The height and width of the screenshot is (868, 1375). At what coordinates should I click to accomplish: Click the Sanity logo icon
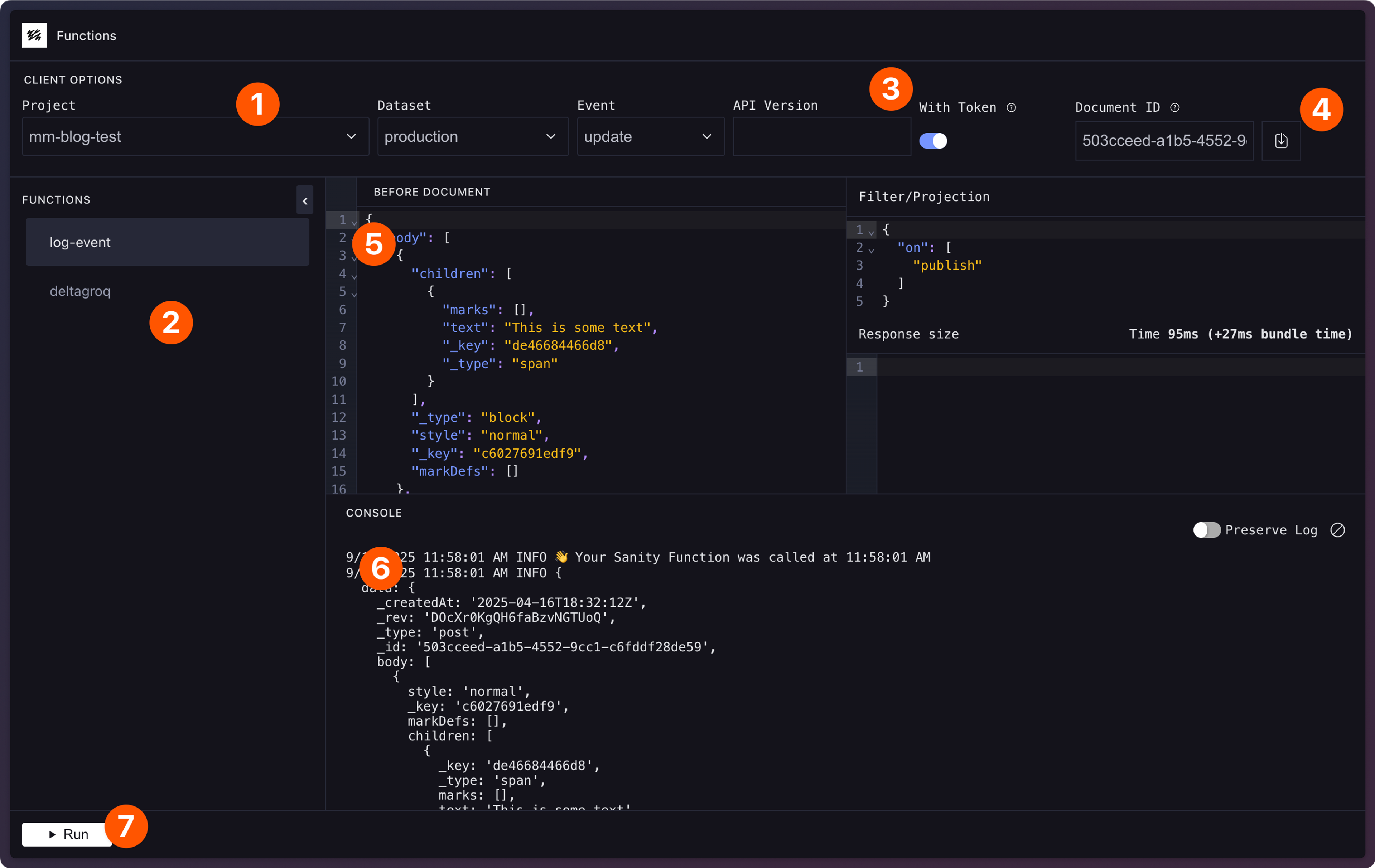(34, 35)
